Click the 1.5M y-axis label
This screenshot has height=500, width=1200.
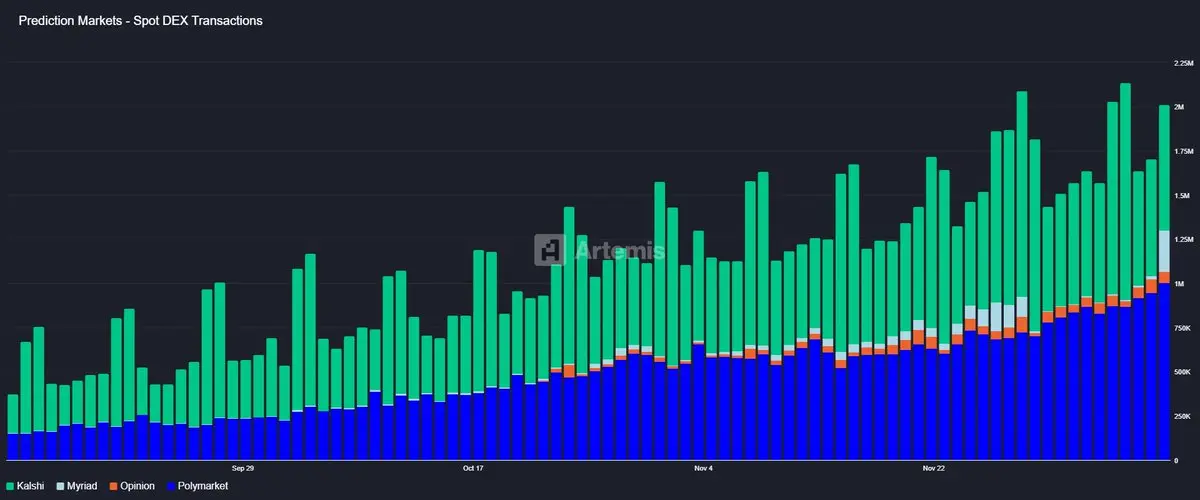point(1182,195)
